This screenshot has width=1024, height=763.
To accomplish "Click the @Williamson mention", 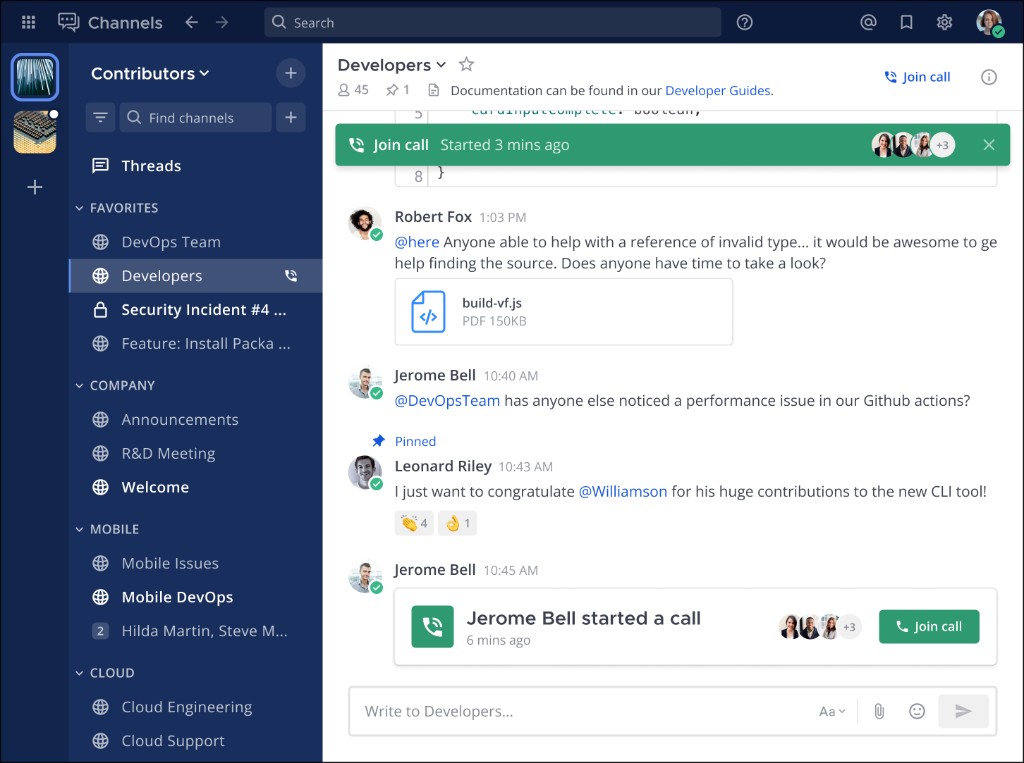I will pos(623,491).
